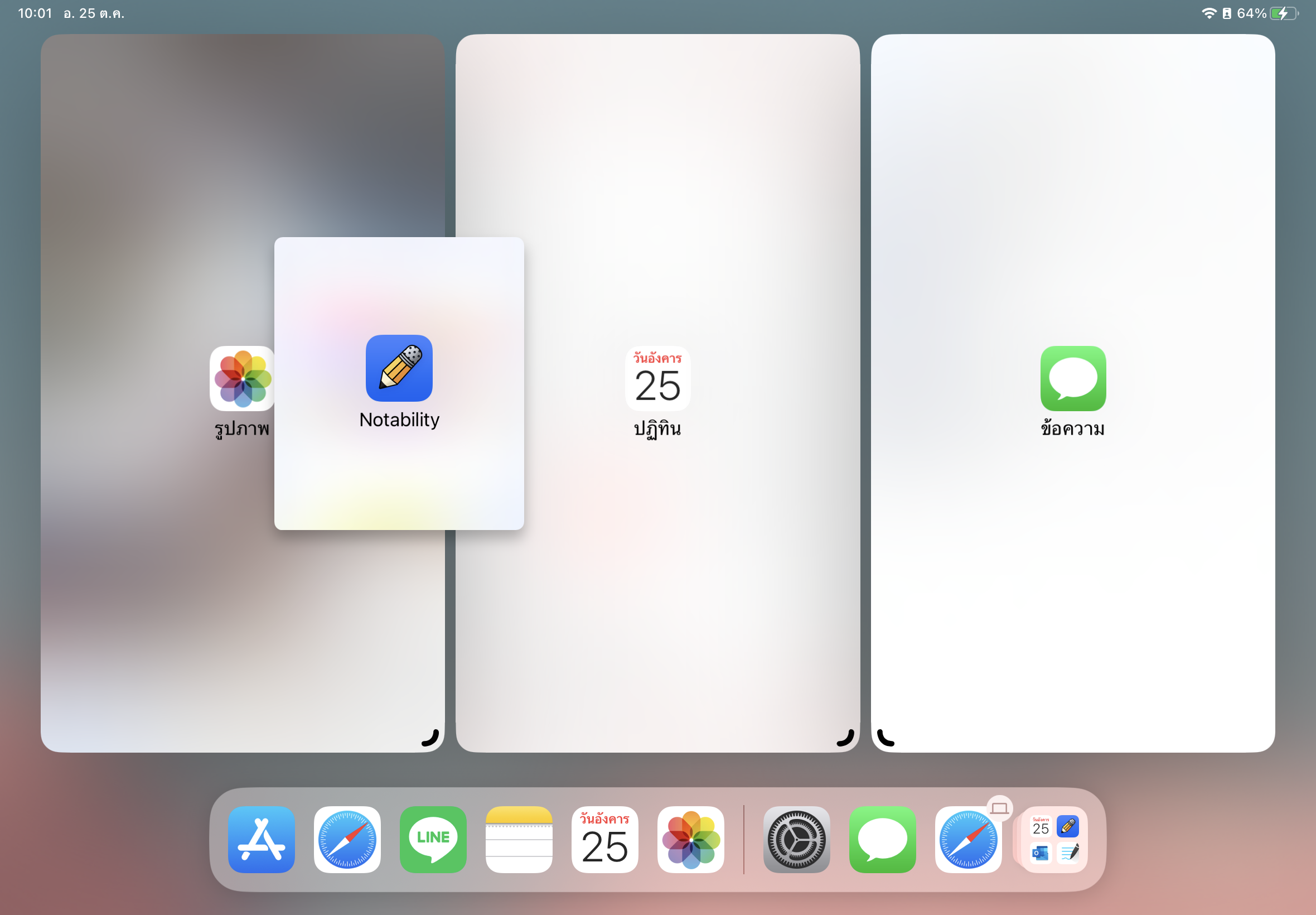Tap the Wi-Fi status icon
The height and width of the screenshot is (915, 1316).
(x=1209, y=13)
